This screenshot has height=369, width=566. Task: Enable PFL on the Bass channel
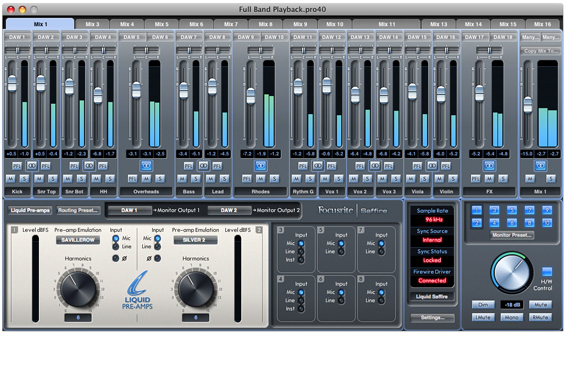pos(188,166)
